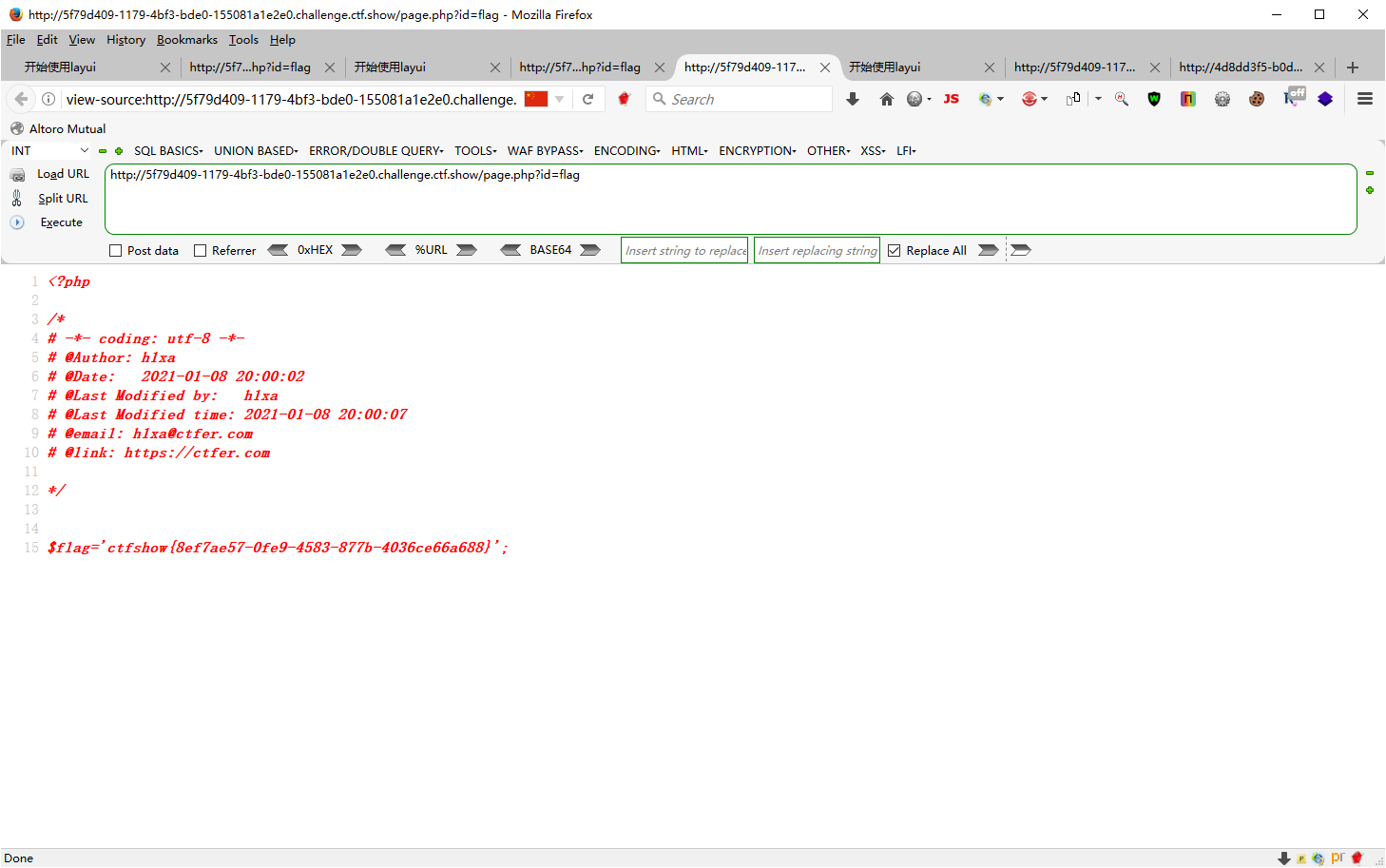Open Firefox Tools menu in menu bar
Image resolution: width=1386 pixels, height=868 pixels.
[243, 40]
